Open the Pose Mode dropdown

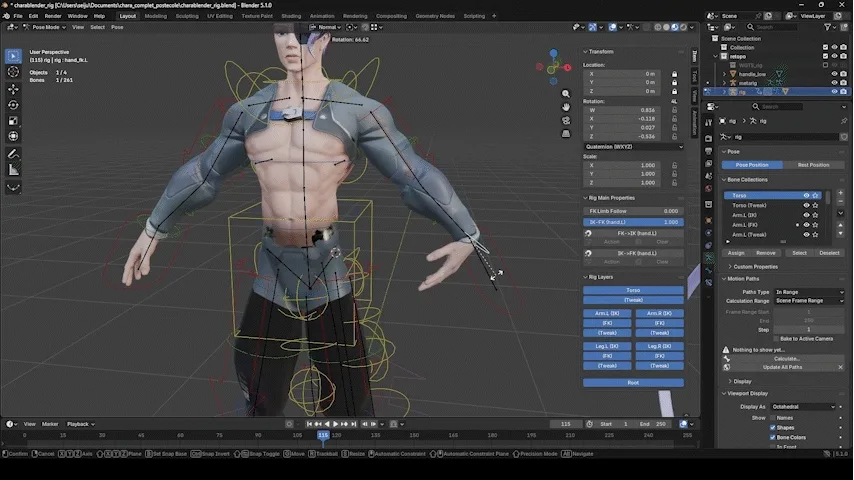click(45, 27)
